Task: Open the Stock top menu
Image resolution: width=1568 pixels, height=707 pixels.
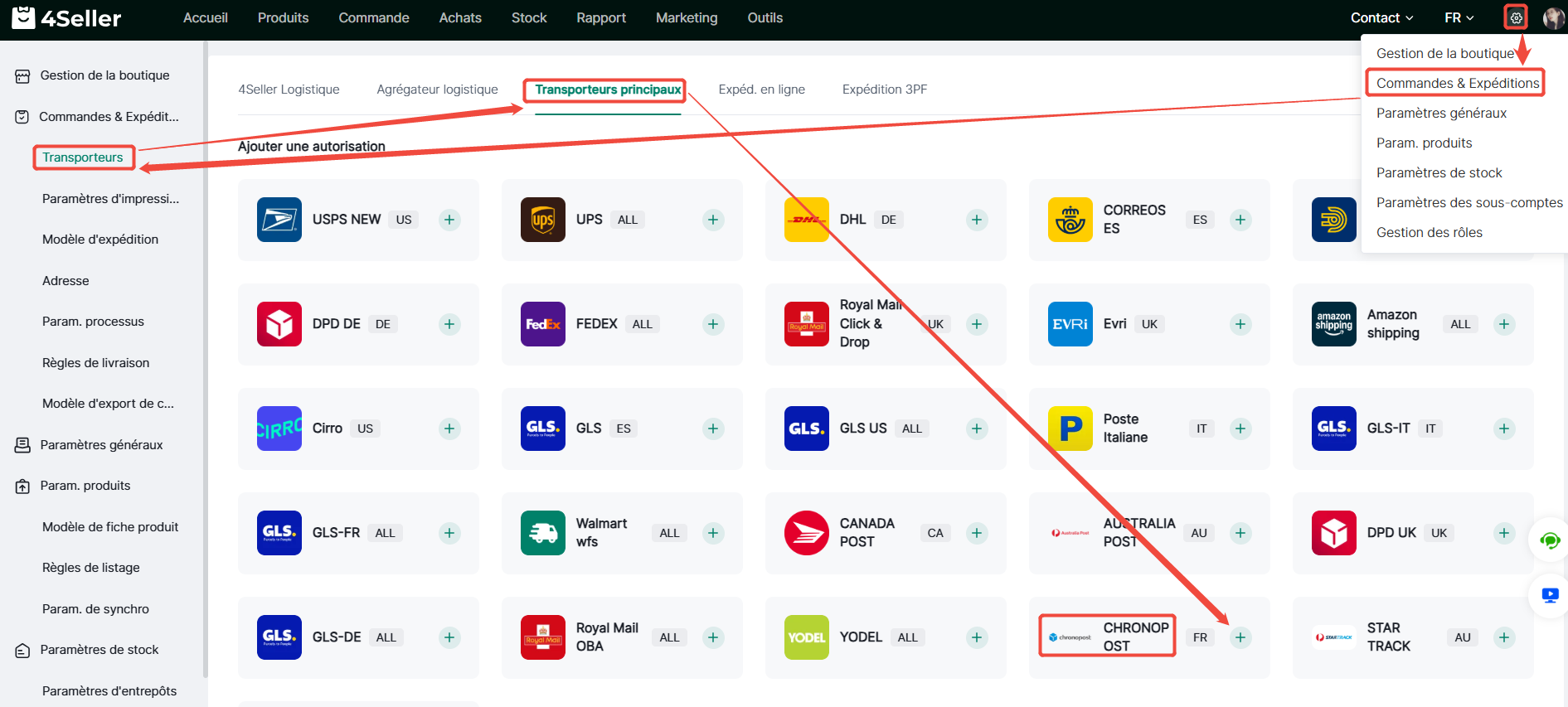Action: coord(529,17)
